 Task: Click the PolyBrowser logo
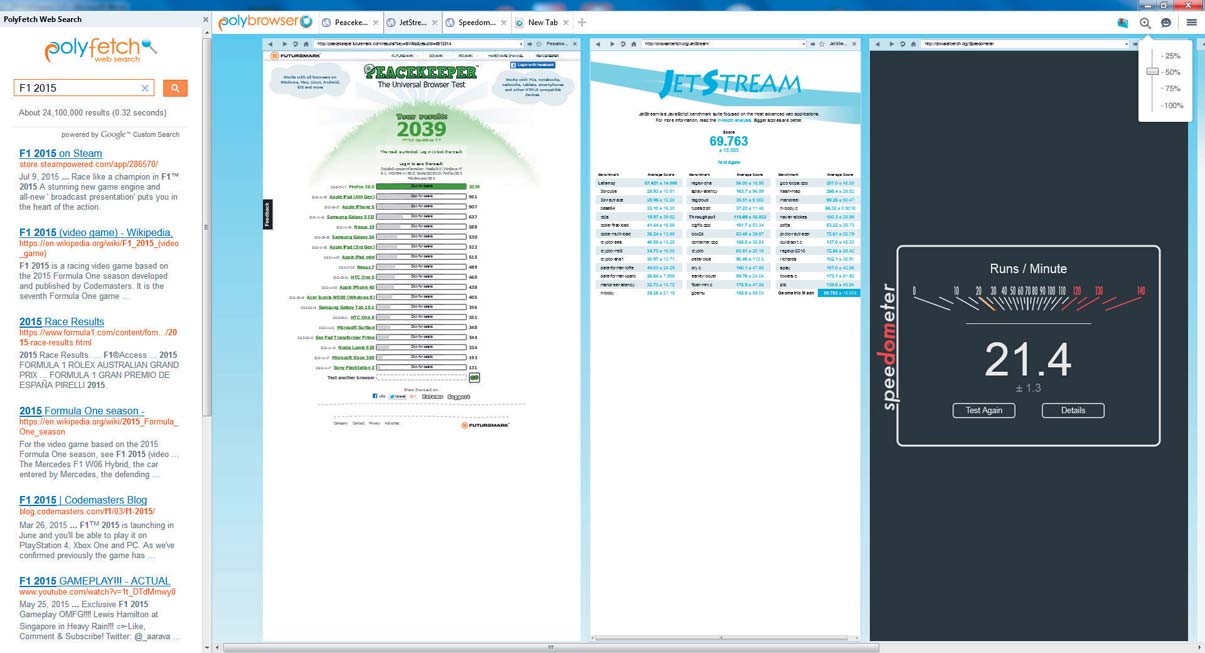pos(265,21)
